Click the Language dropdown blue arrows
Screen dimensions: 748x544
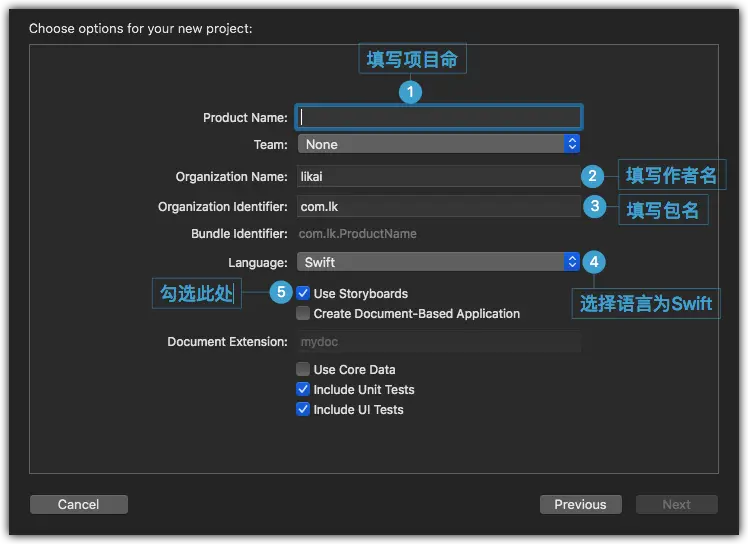[571, 262]
